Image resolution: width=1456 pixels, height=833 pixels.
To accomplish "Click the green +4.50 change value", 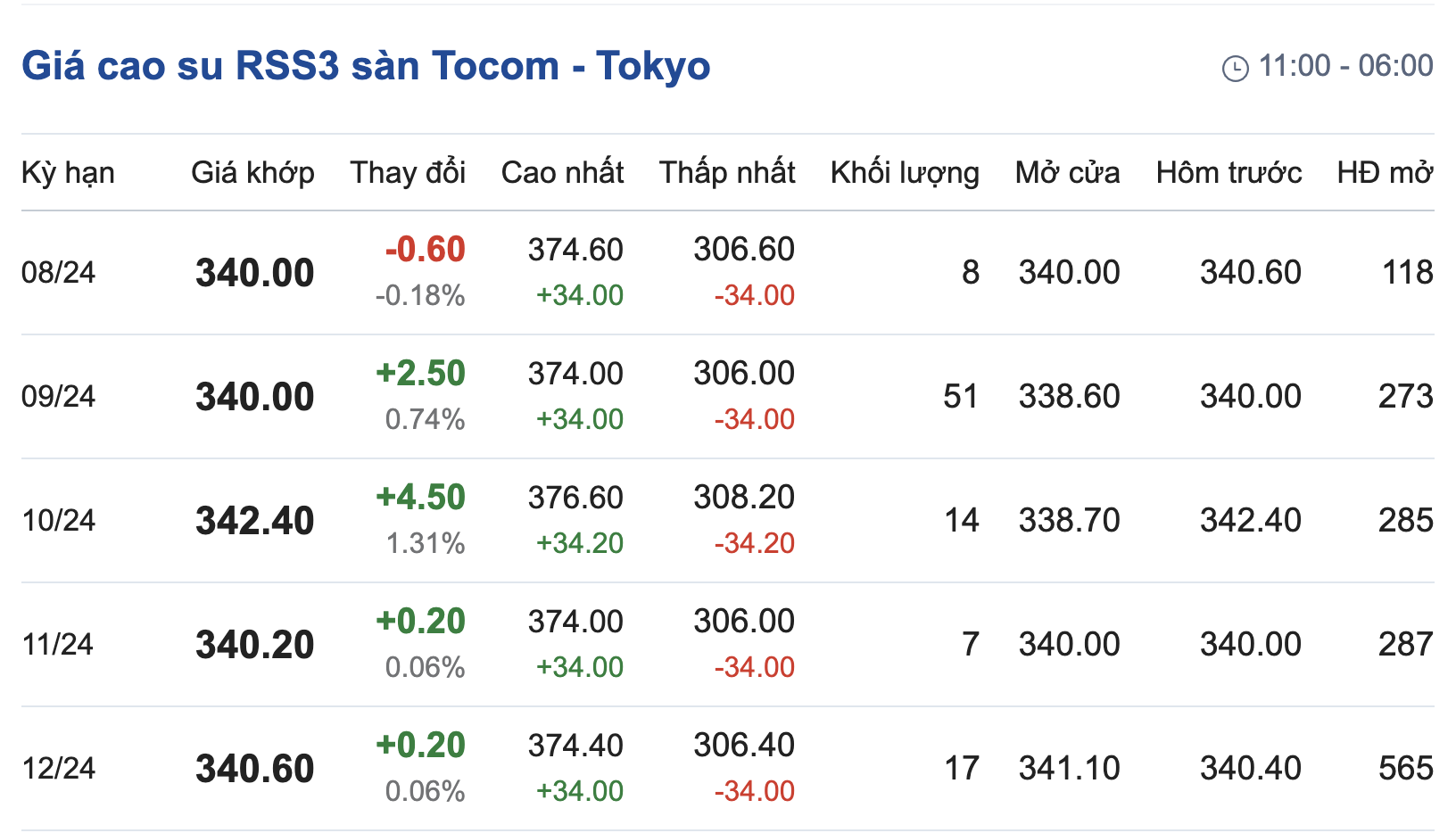I will 420,498.
